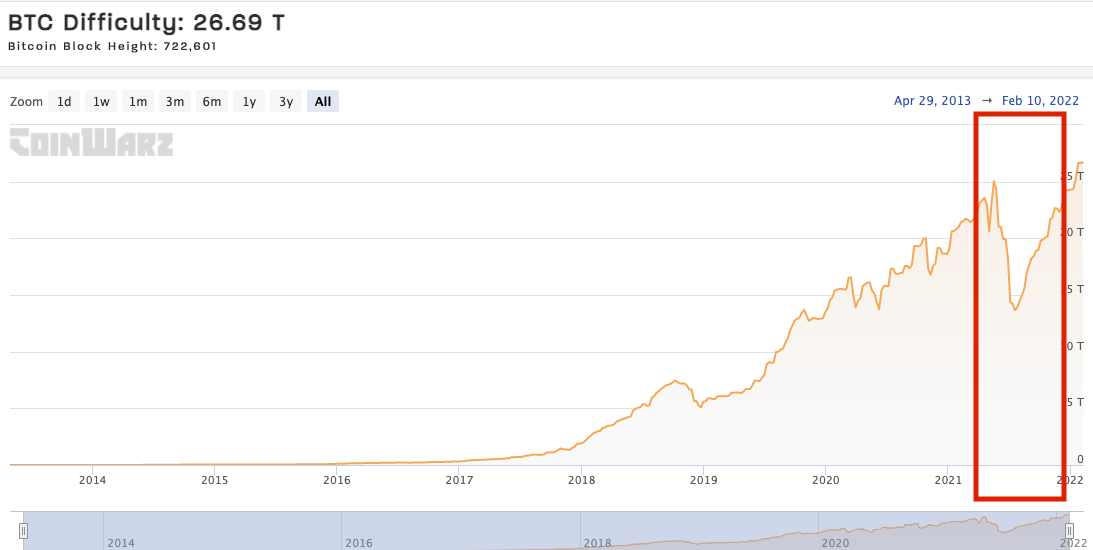Grab the right navigator range handle
1093x550 pixels.
(1071, 531)
